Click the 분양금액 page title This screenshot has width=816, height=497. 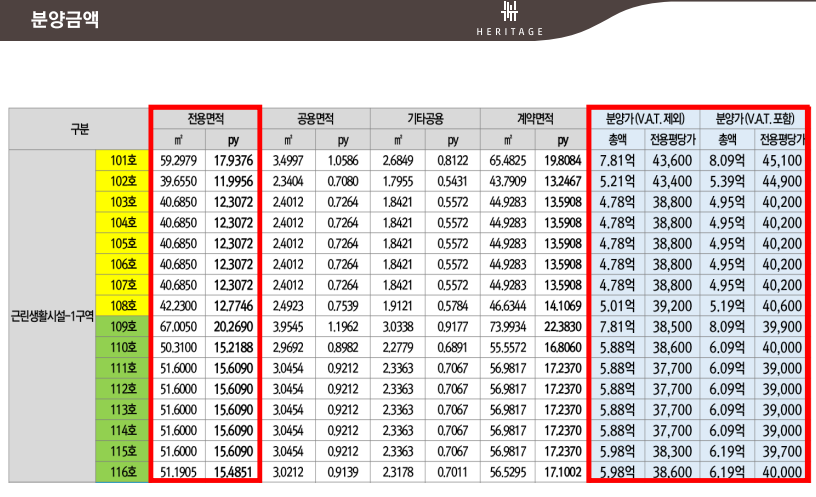pyautogui.click(x=65, y=19)
